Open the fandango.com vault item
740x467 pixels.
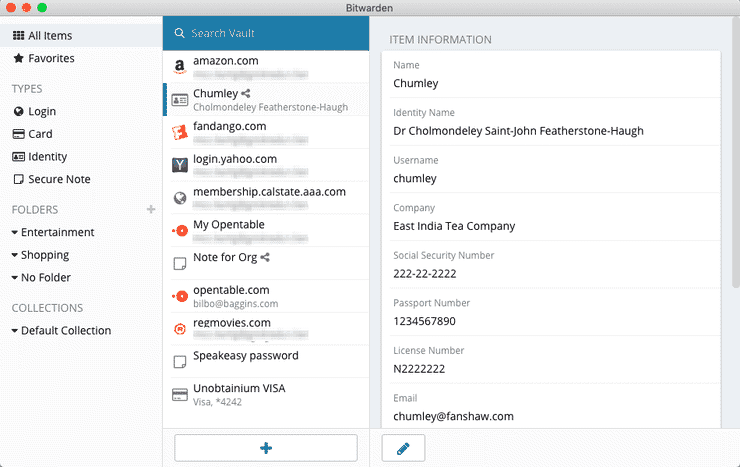point(266,133)
